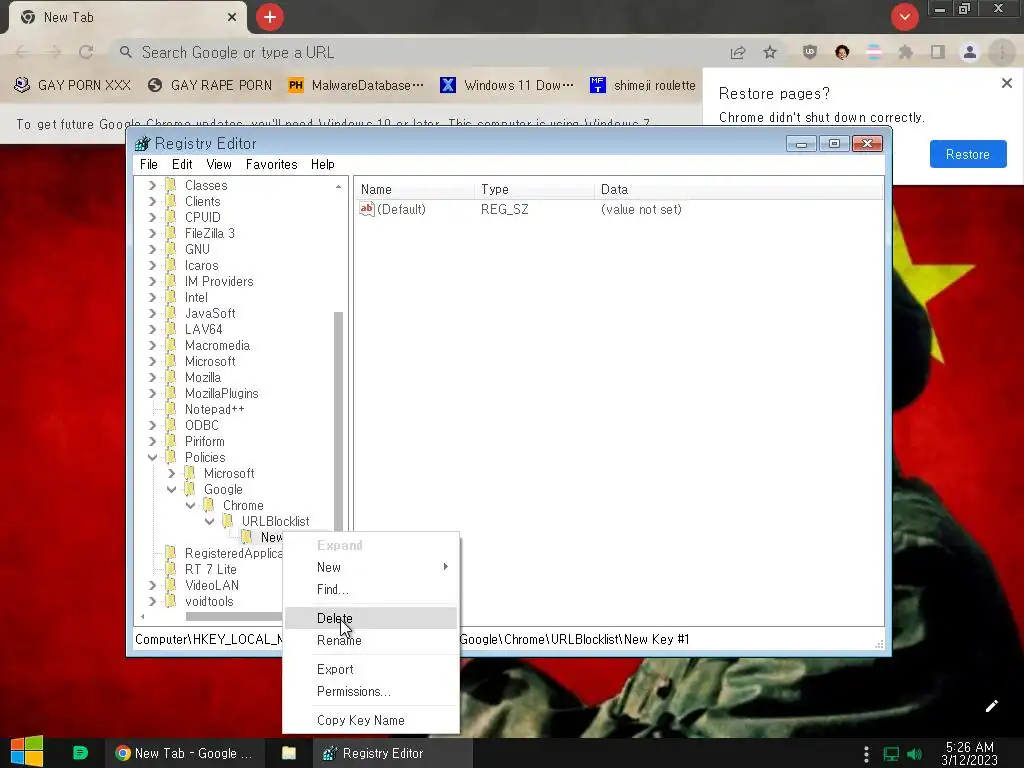
Task: Open the Windows Start menu
Action: coord(27,752)
